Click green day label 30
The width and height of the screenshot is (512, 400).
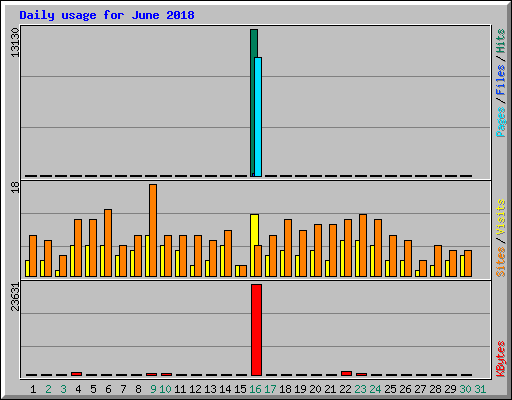point(465,389)
